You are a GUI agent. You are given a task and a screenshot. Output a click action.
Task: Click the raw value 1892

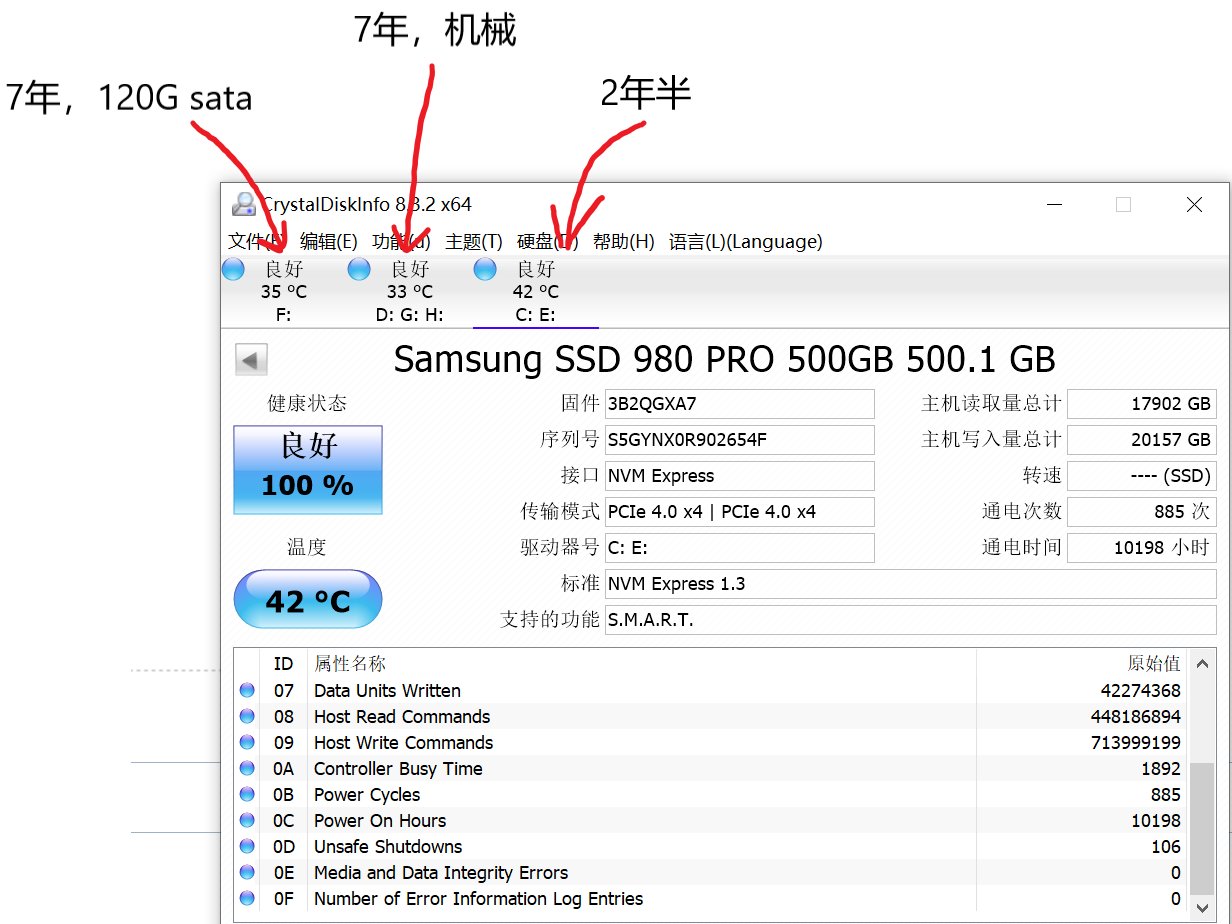click(1161, 769)
